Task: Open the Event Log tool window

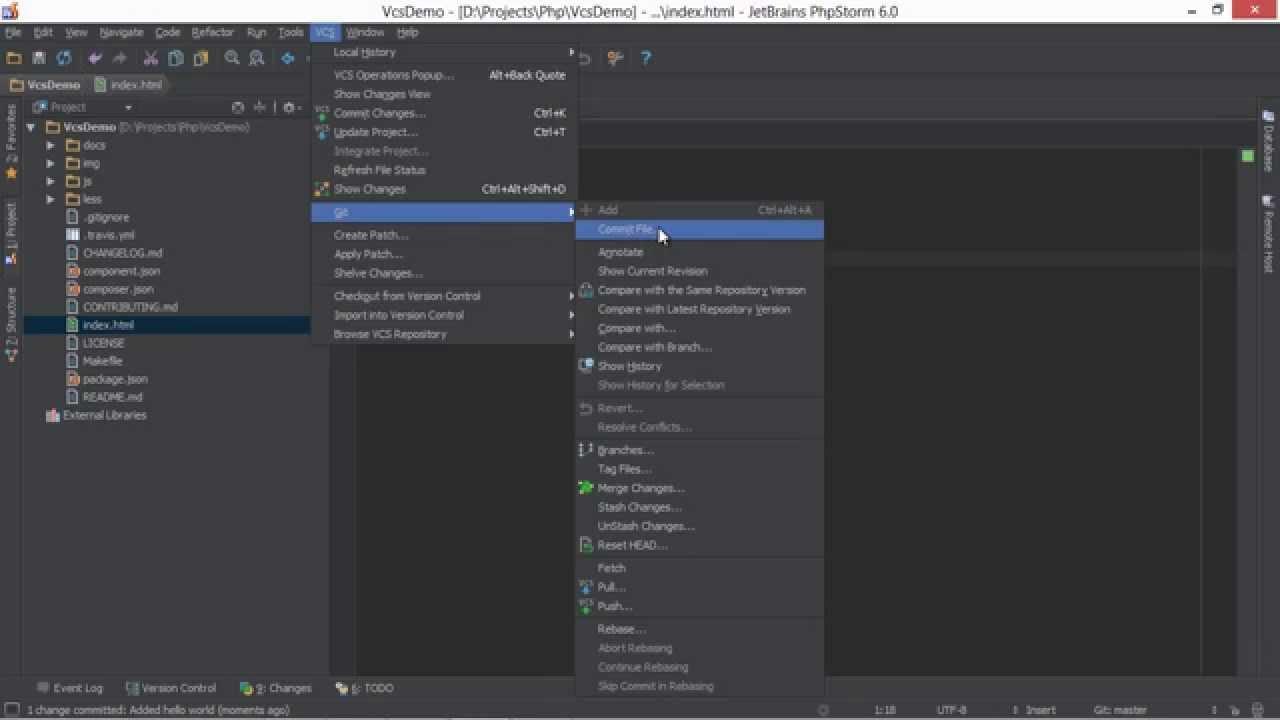Action: coord(70,688)
